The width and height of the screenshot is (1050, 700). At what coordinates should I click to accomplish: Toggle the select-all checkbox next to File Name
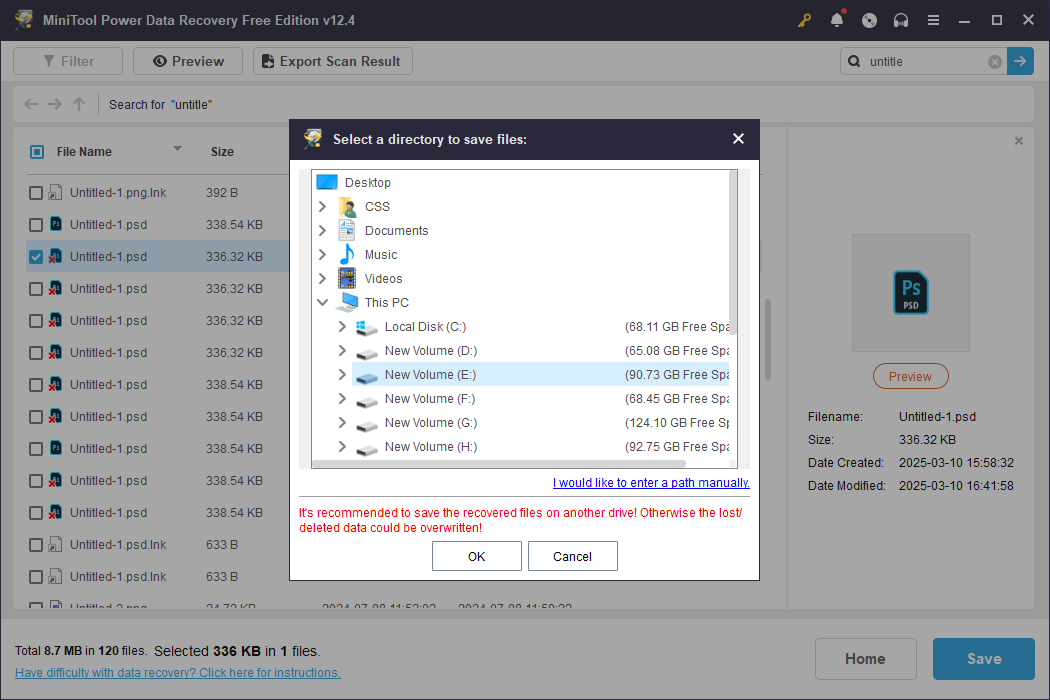point(37,152)
